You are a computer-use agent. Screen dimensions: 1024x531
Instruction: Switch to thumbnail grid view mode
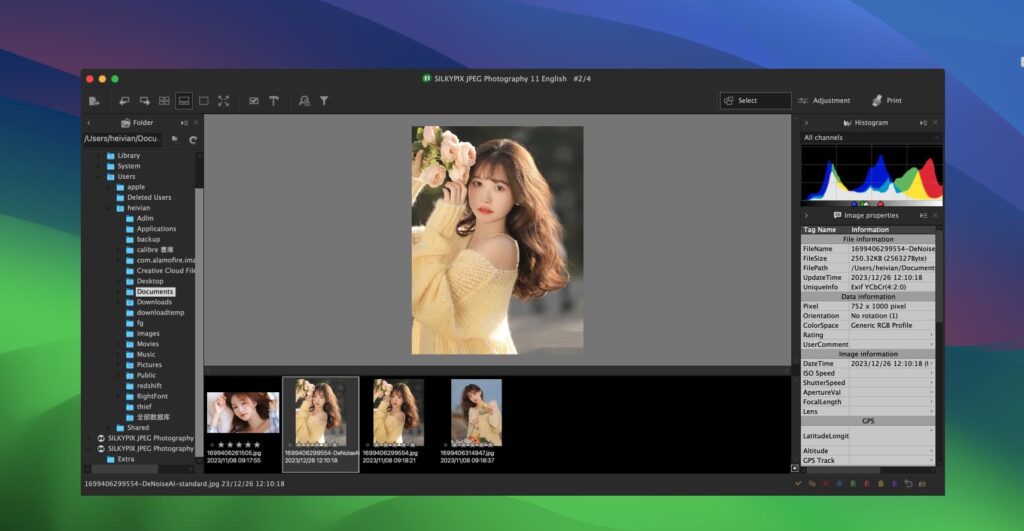pos(164,101)
